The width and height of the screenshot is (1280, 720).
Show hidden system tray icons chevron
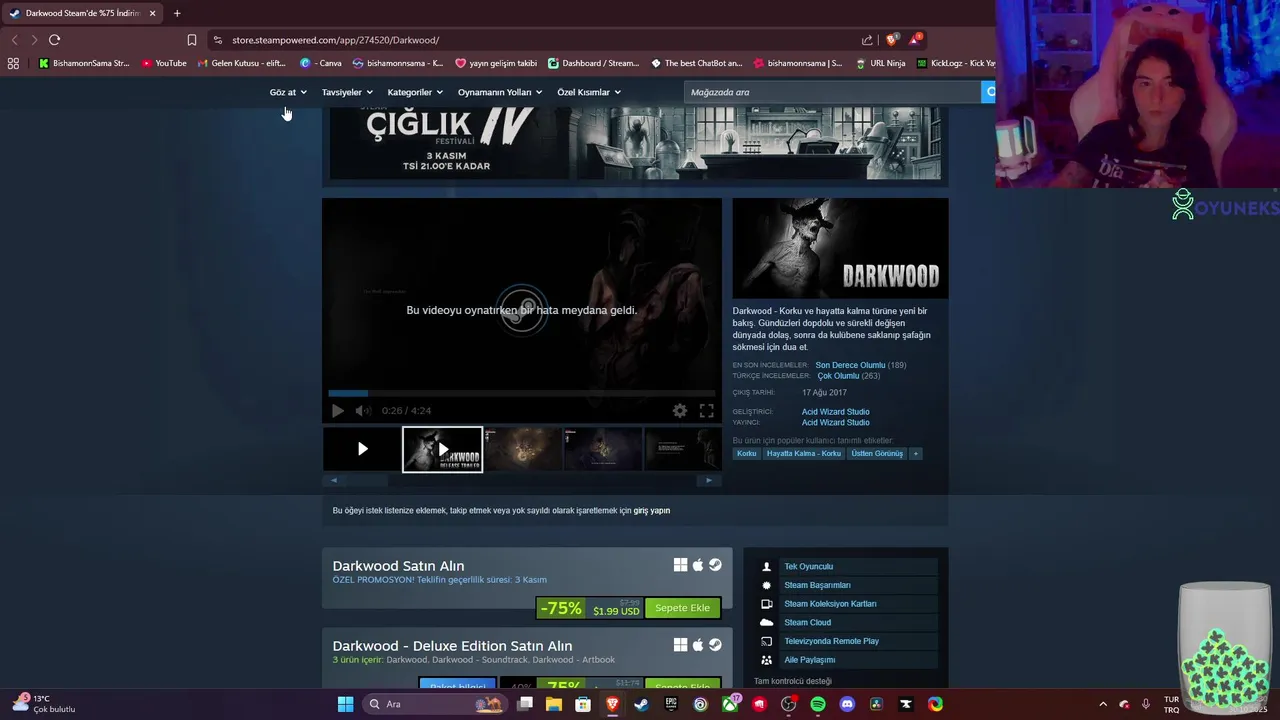[1103, 704]
